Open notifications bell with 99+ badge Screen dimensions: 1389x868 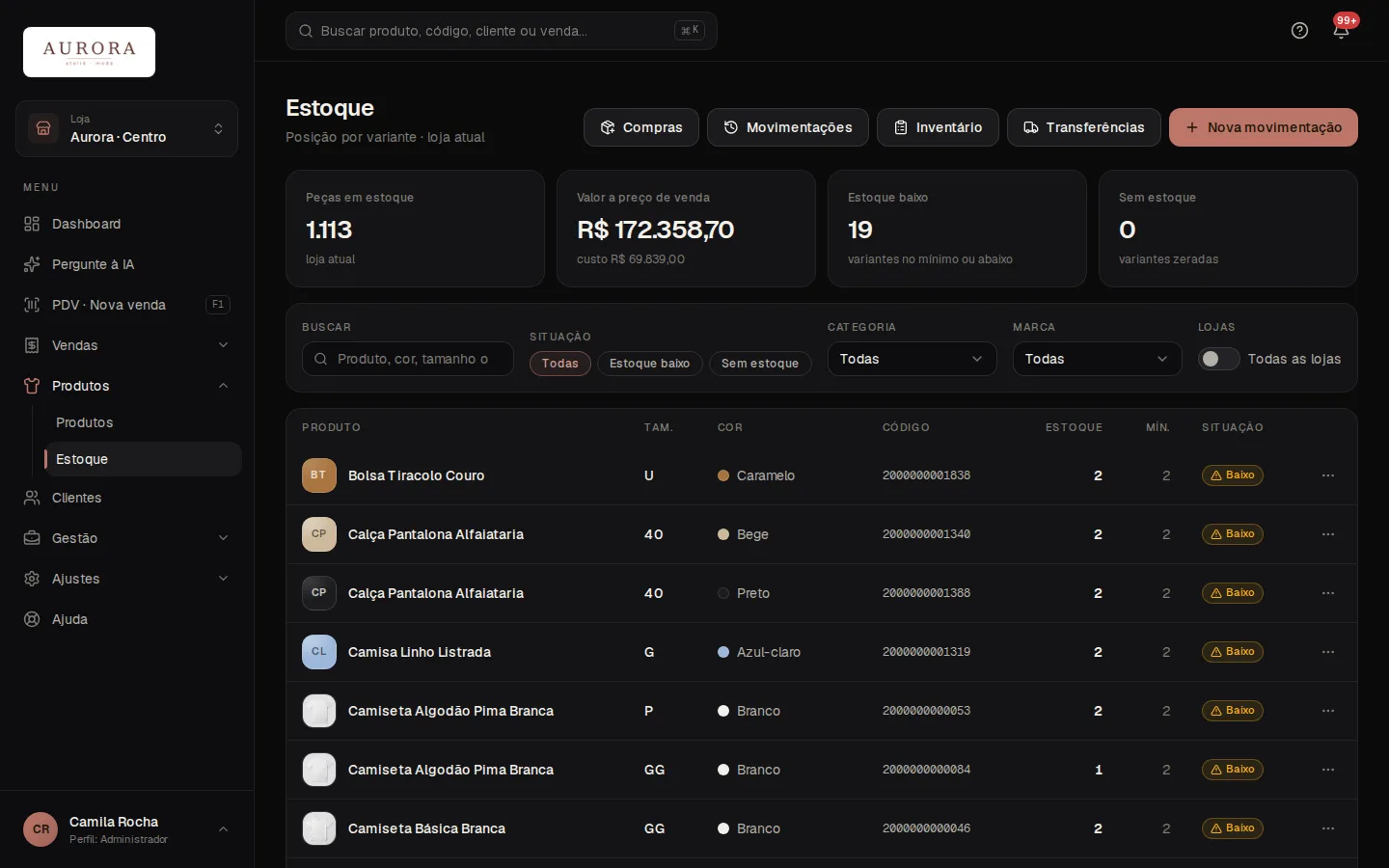[x=1341, y=31]
